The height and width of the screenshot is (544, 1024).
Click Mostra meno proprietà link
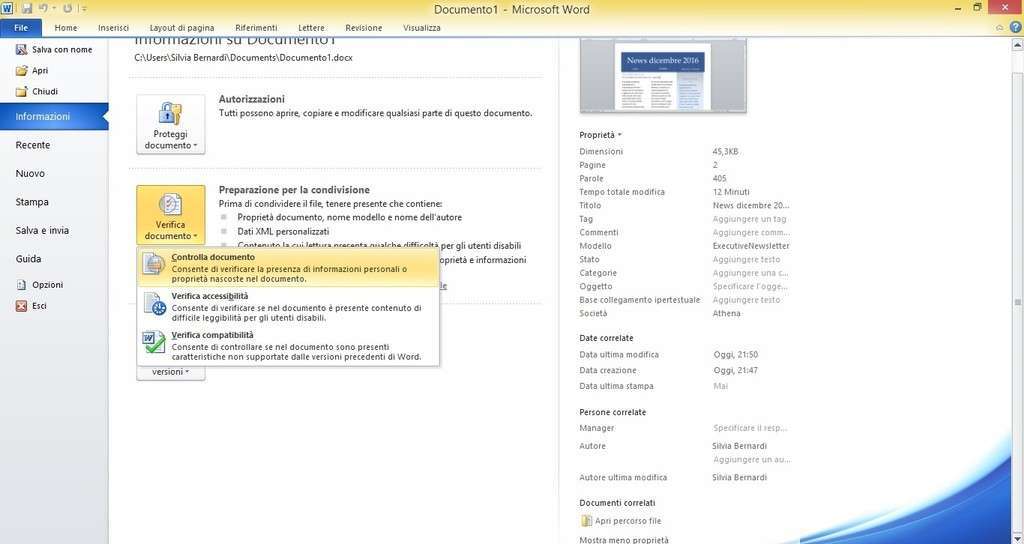point(624,540)
